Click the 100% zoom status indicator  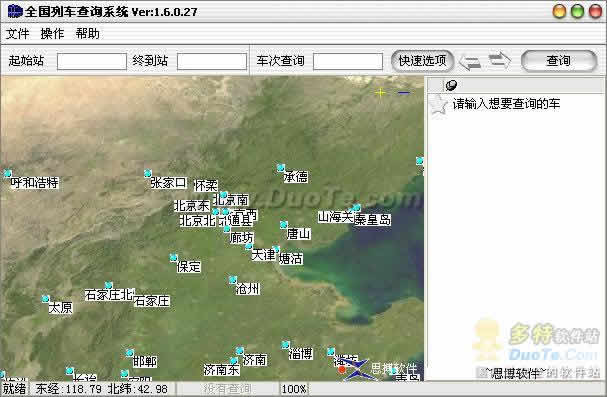pos(294,389)
